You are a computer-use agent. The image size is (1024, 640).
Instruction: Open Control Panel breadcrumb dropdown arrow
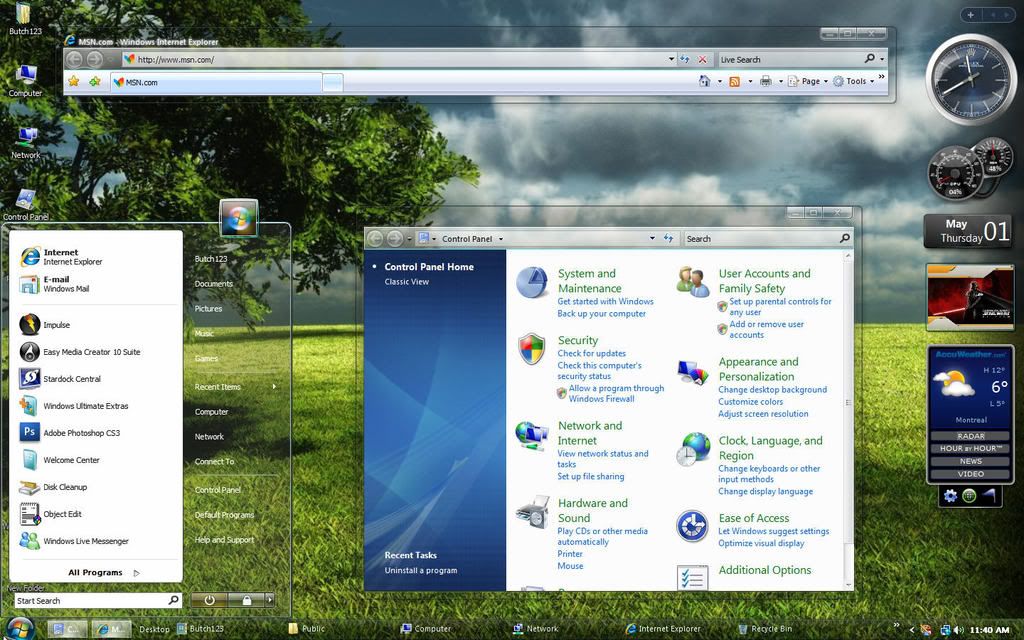point(501,239)
